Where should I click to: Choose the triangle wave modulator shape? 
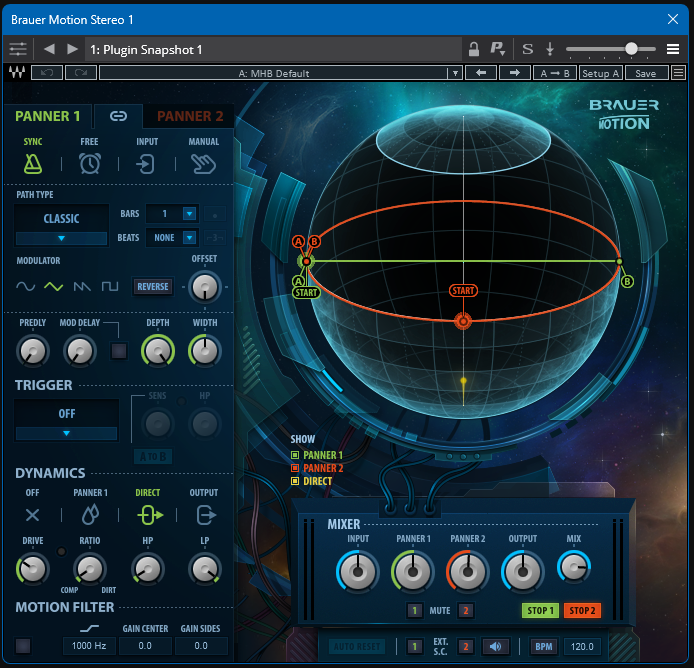[x=54, y=286]
